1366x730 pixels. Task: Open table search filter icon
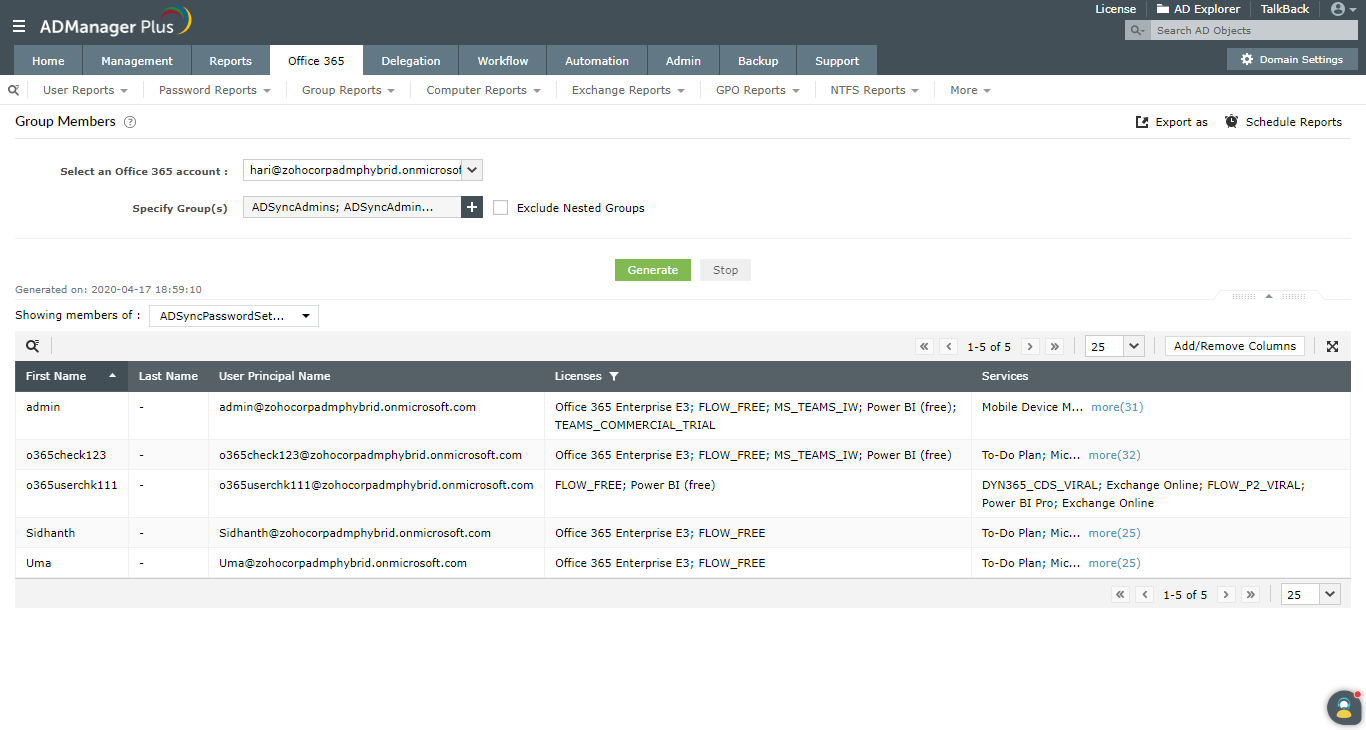(32, 346)
